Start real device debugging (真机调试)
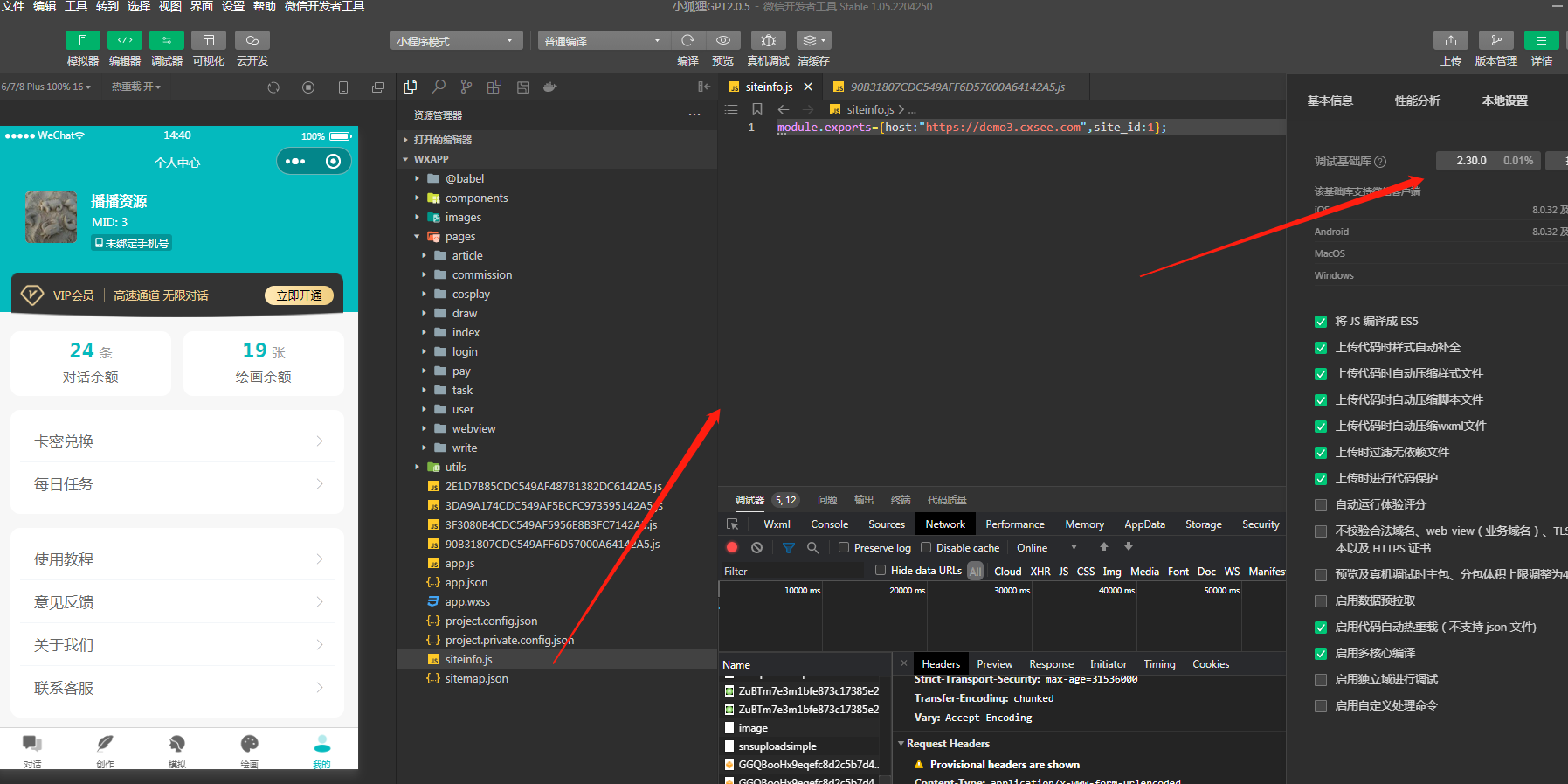Viewport: 1568px width, 784px height. pyautogui.click(x=768, y=40)
